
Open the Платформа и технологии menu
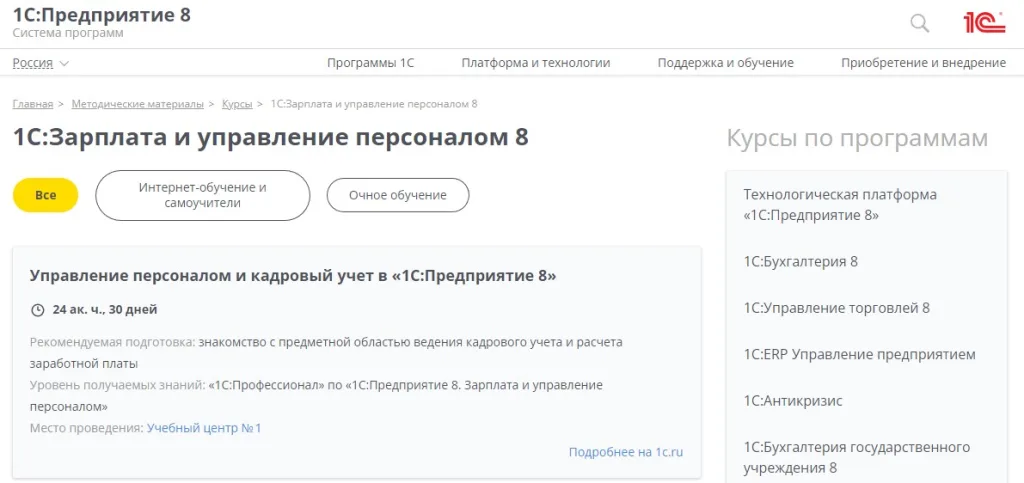click(x=536, y=63)
